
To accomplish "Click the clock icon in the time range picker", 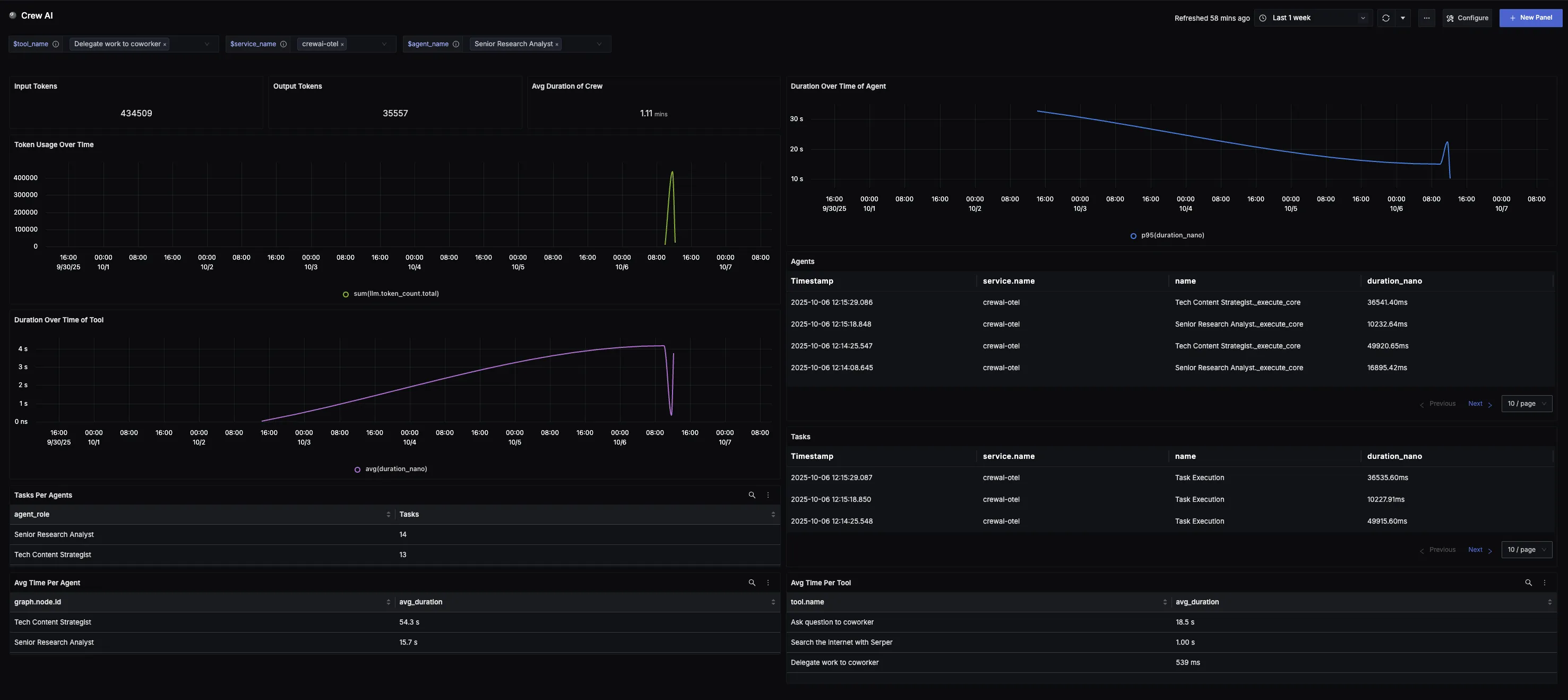I will [1262, 18].
